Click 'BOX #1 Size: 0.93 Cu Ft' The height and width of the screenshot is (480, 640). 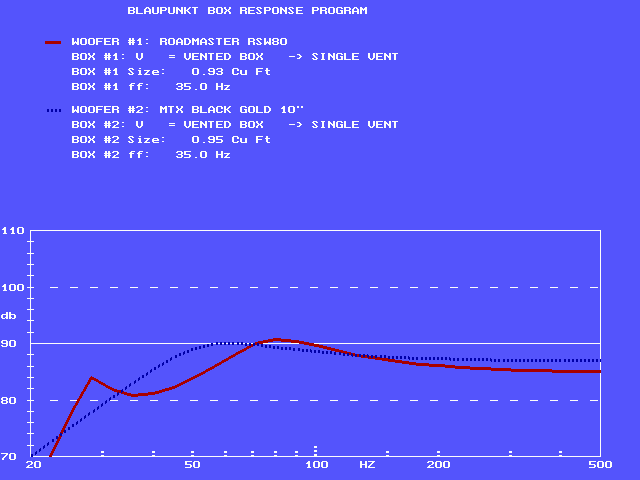pos(171,72)
